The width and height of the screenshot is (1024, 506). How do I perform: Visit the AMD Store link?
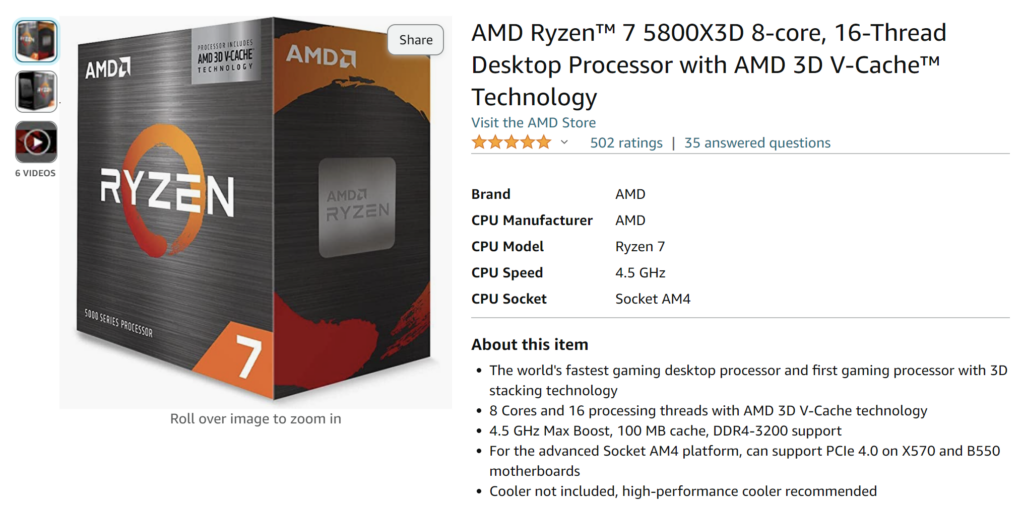(x=533, y=122)
